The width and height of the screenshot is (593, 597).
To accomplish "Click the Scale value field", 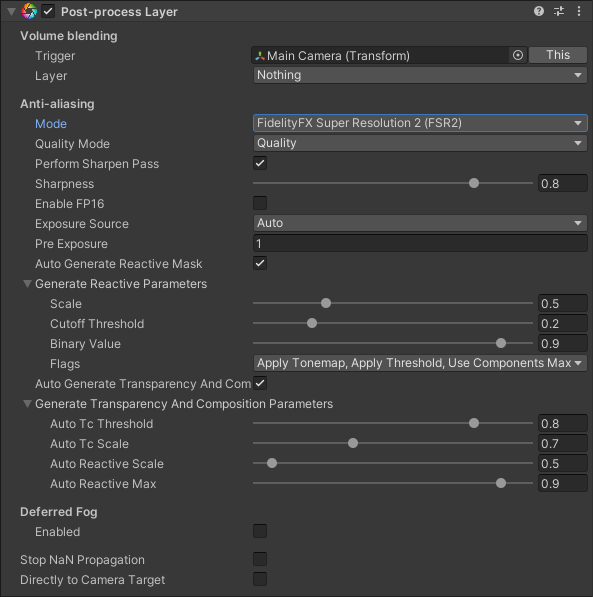I will [x=563, y=303].
